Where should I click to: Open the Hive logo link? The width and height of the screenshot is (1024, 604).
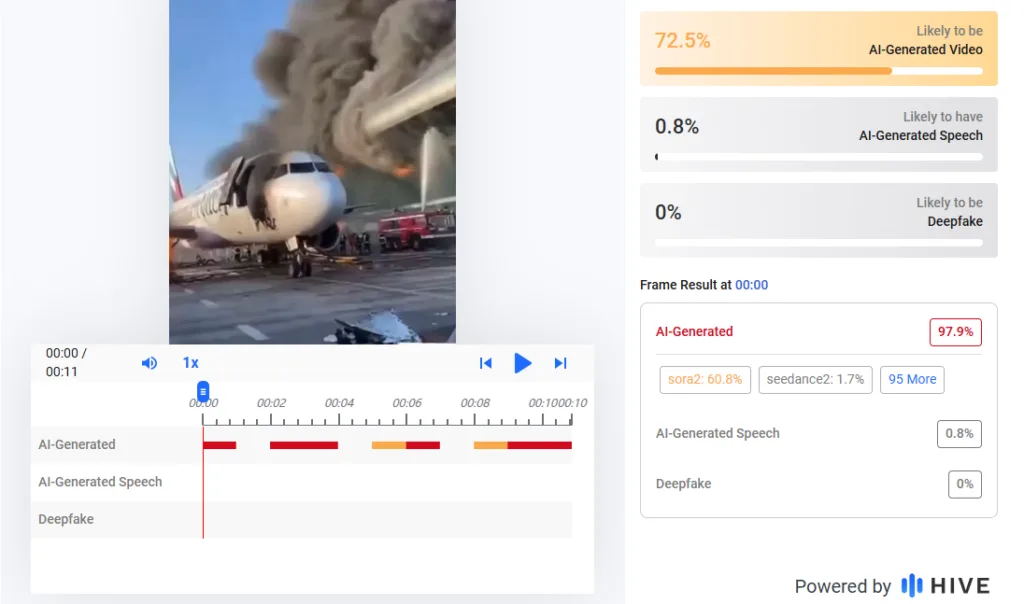(945, 586)
